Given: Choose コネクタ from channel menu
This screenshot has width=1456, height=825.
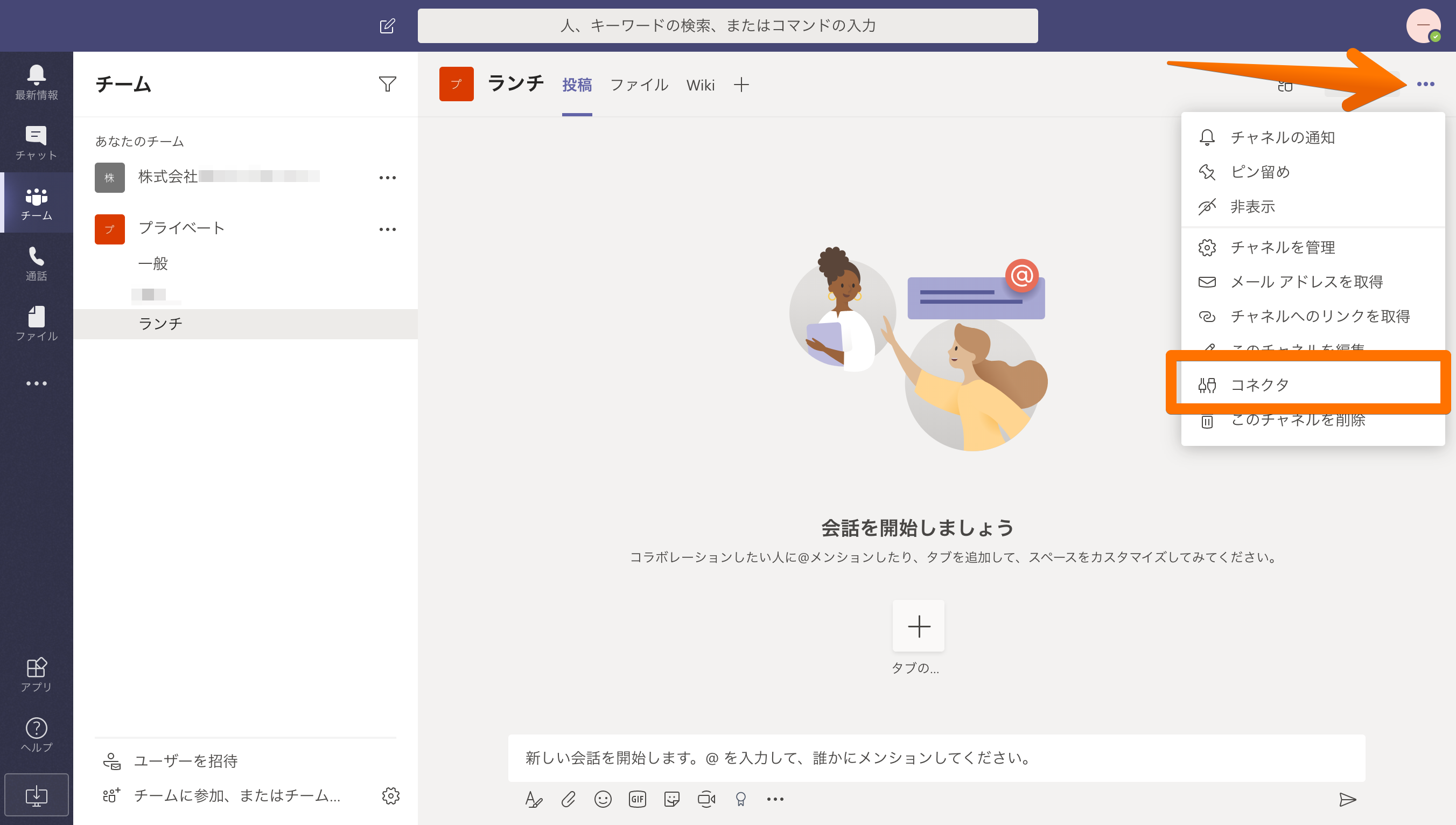Looking at the screenshot, I should (x=1259, y=385).
